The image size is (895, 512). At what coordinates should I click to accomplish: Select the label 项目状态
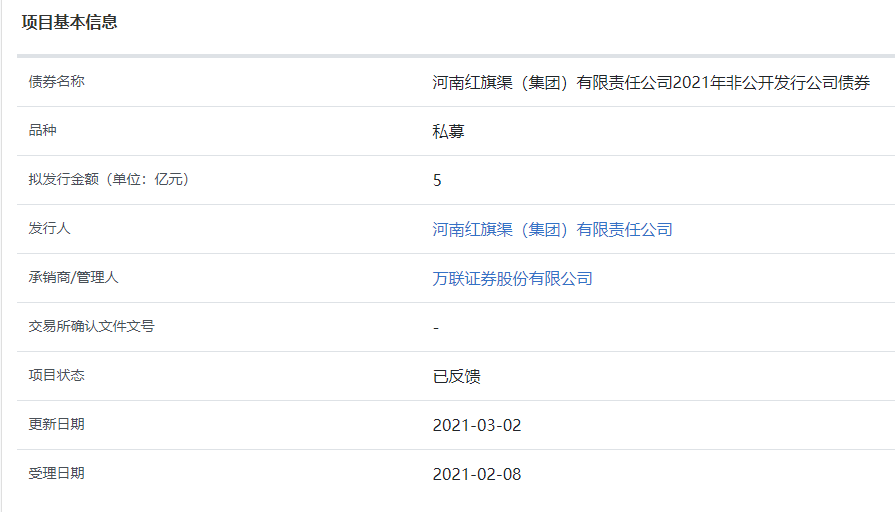(x=57, y=375)
